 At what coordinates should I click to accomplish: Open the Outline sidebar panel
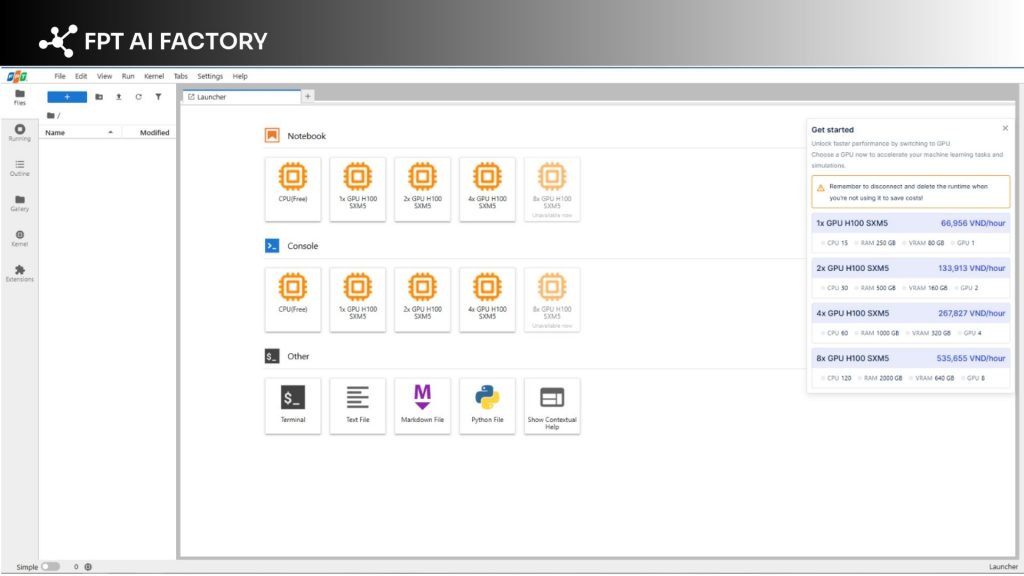20,168
